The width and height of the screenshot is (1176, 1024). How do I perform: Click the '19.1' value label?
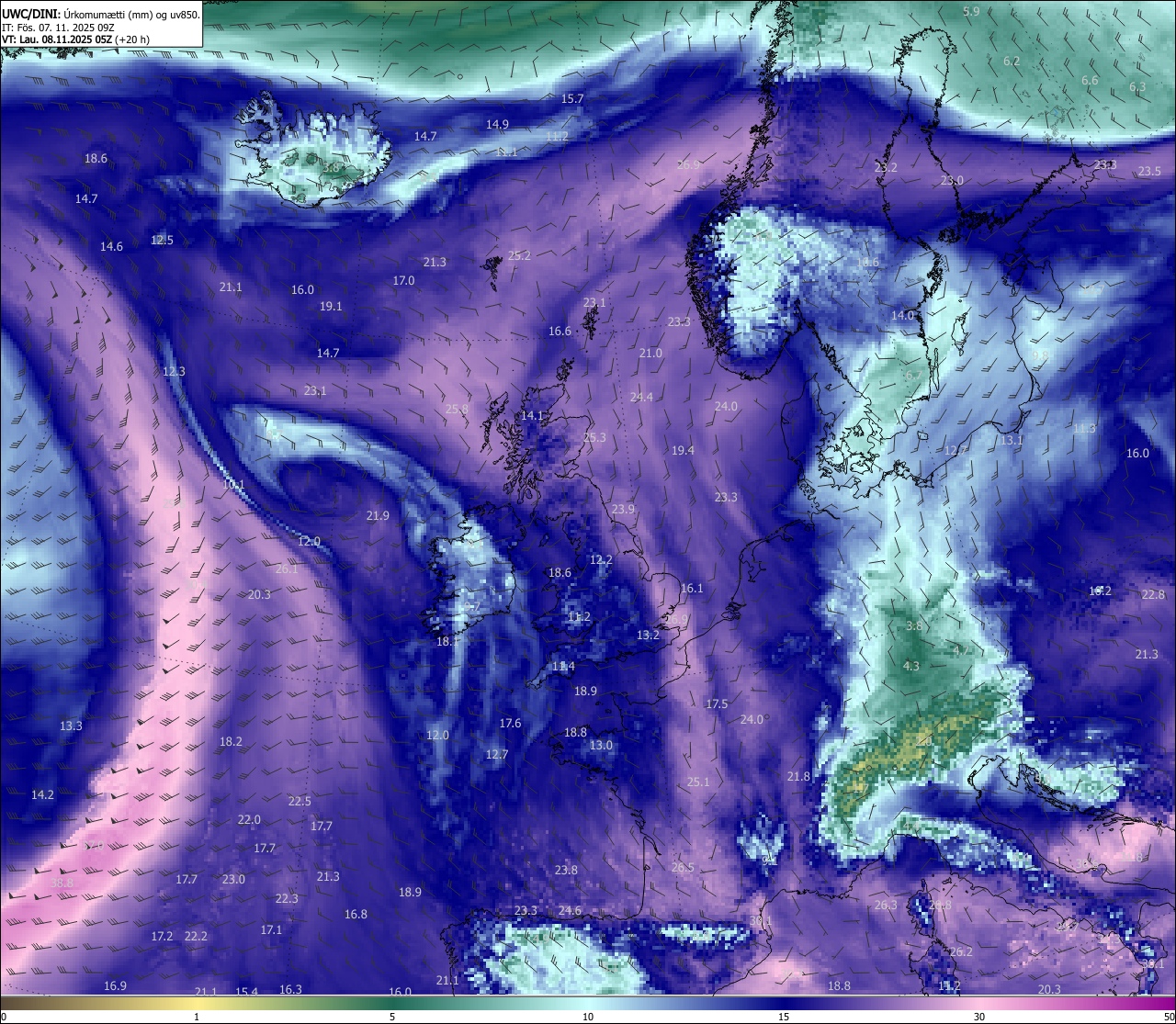click(x=331, y=306)
